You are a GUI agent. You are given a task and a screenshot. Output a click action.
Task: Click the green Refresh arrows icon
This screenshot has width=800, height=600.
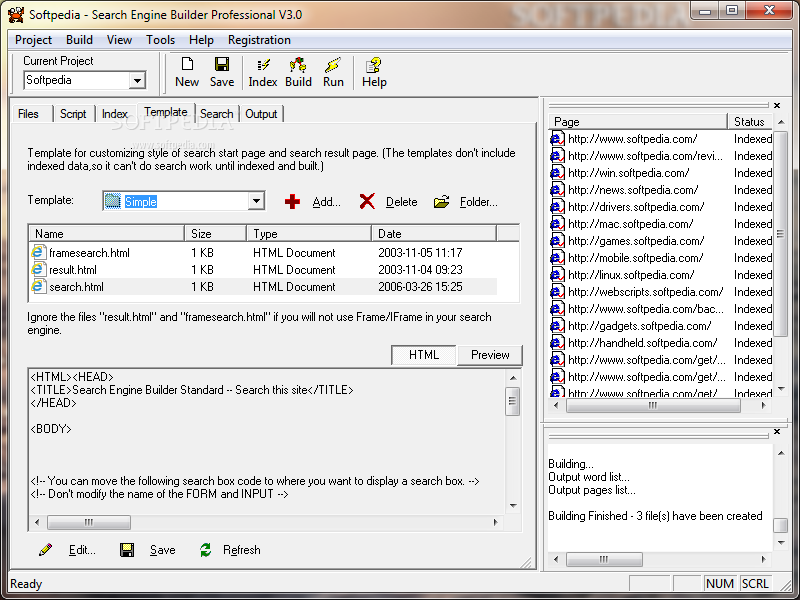coord(206,549)
